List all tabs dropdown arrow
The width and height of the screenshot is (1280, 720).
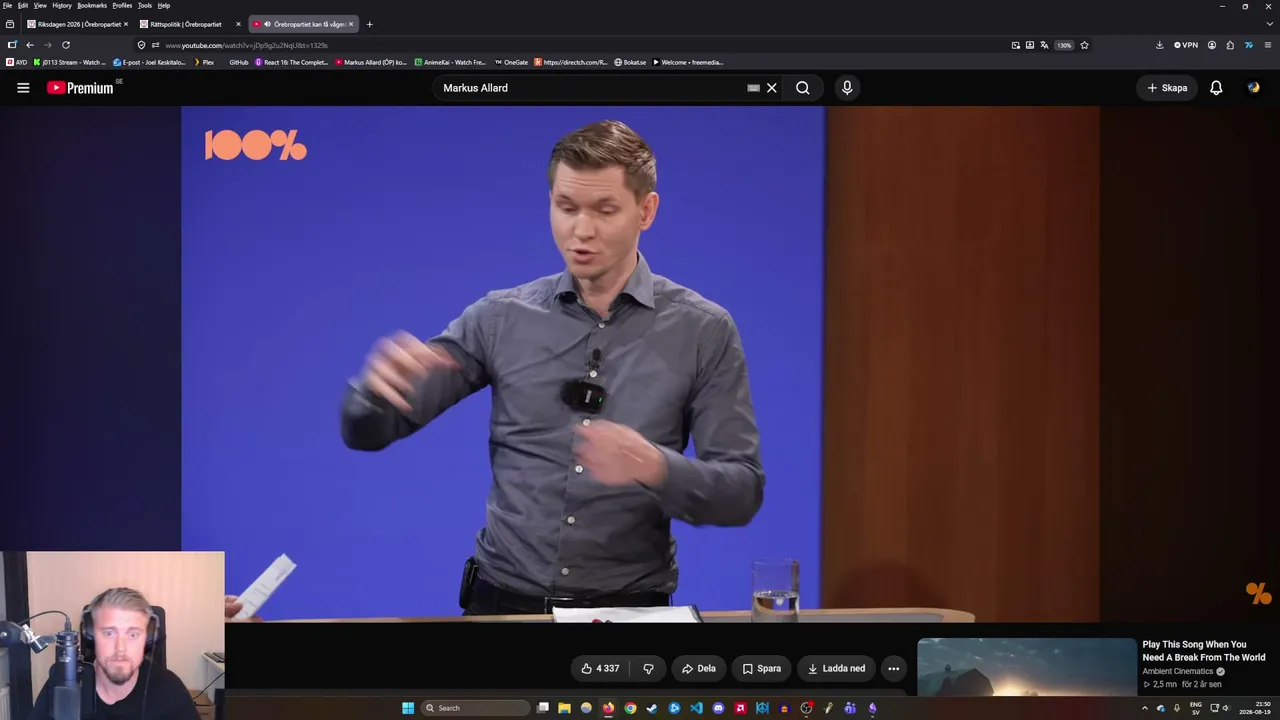click(x=1268, y=24)
